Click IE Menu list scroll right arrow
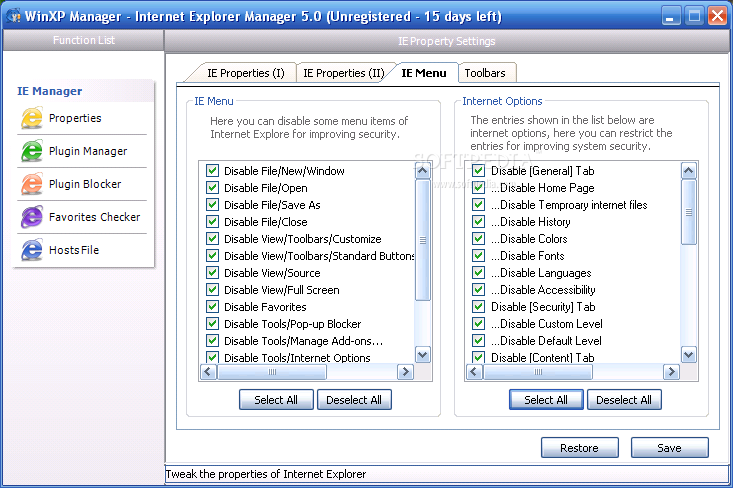Viewport: 733px width, 488px height. [405, 372]
